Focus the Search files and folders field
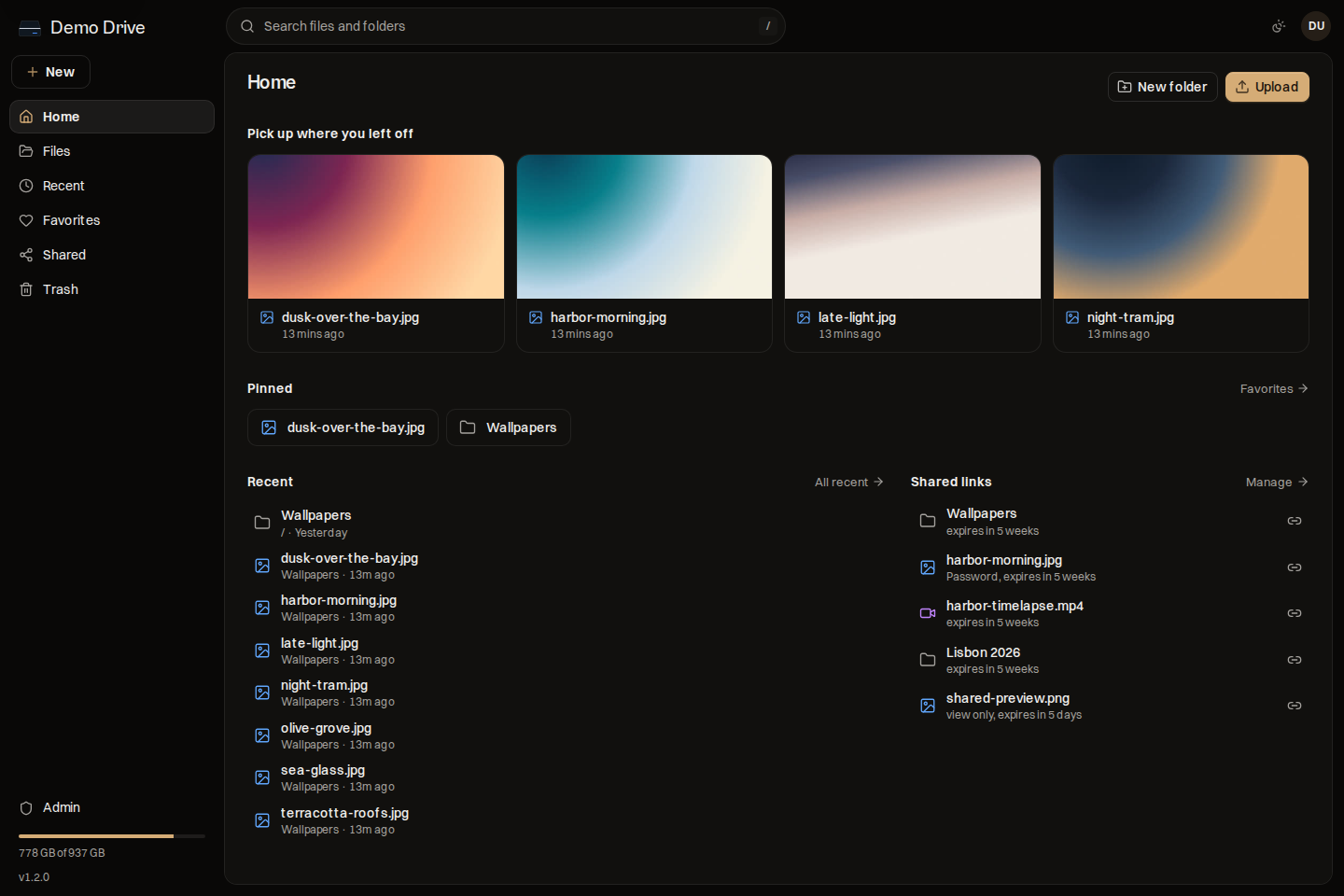This screenshot has height=896, width=1344. (x=506, y=26)
